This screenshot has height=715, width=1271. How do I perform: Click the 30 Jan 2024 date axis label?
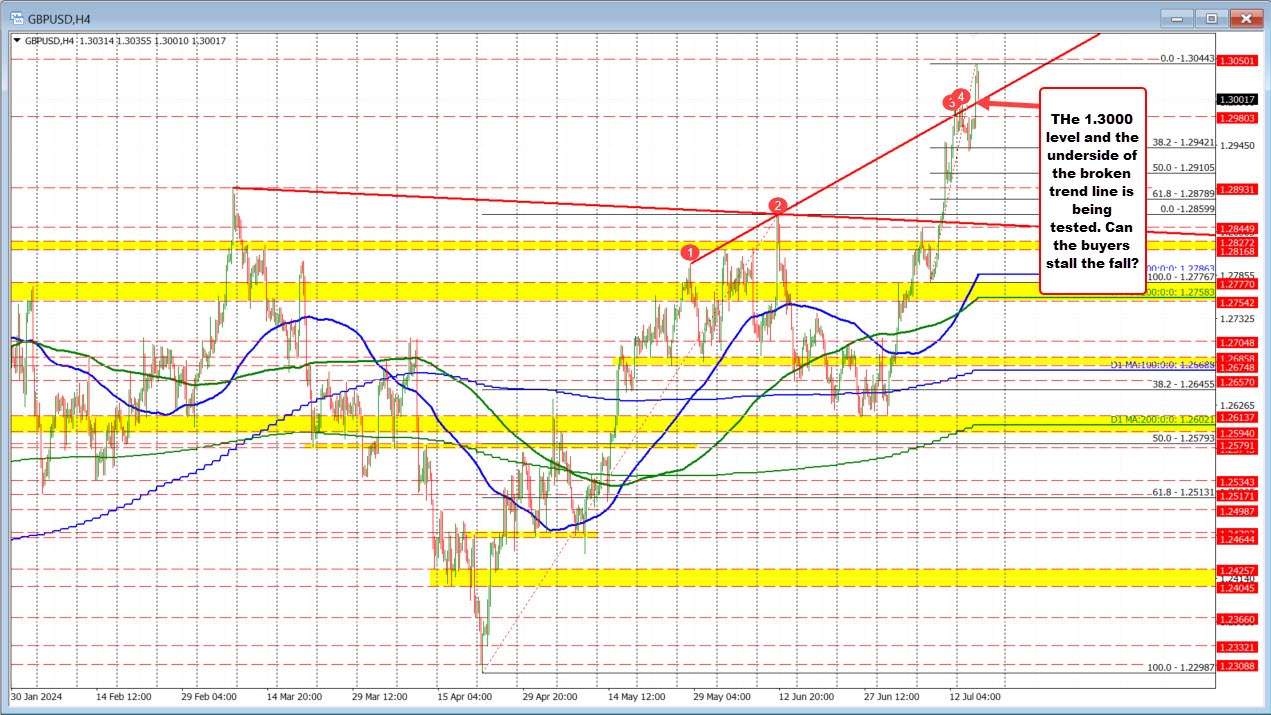pos(37,696)
